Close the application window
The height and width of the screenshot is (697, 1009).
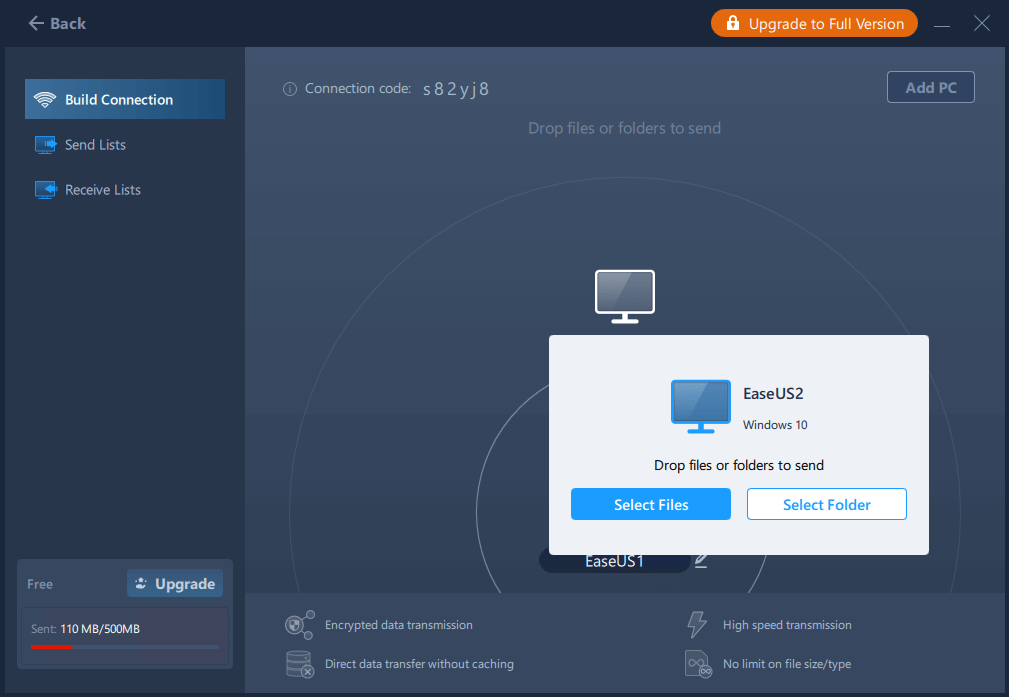click(x=982, y=24)
